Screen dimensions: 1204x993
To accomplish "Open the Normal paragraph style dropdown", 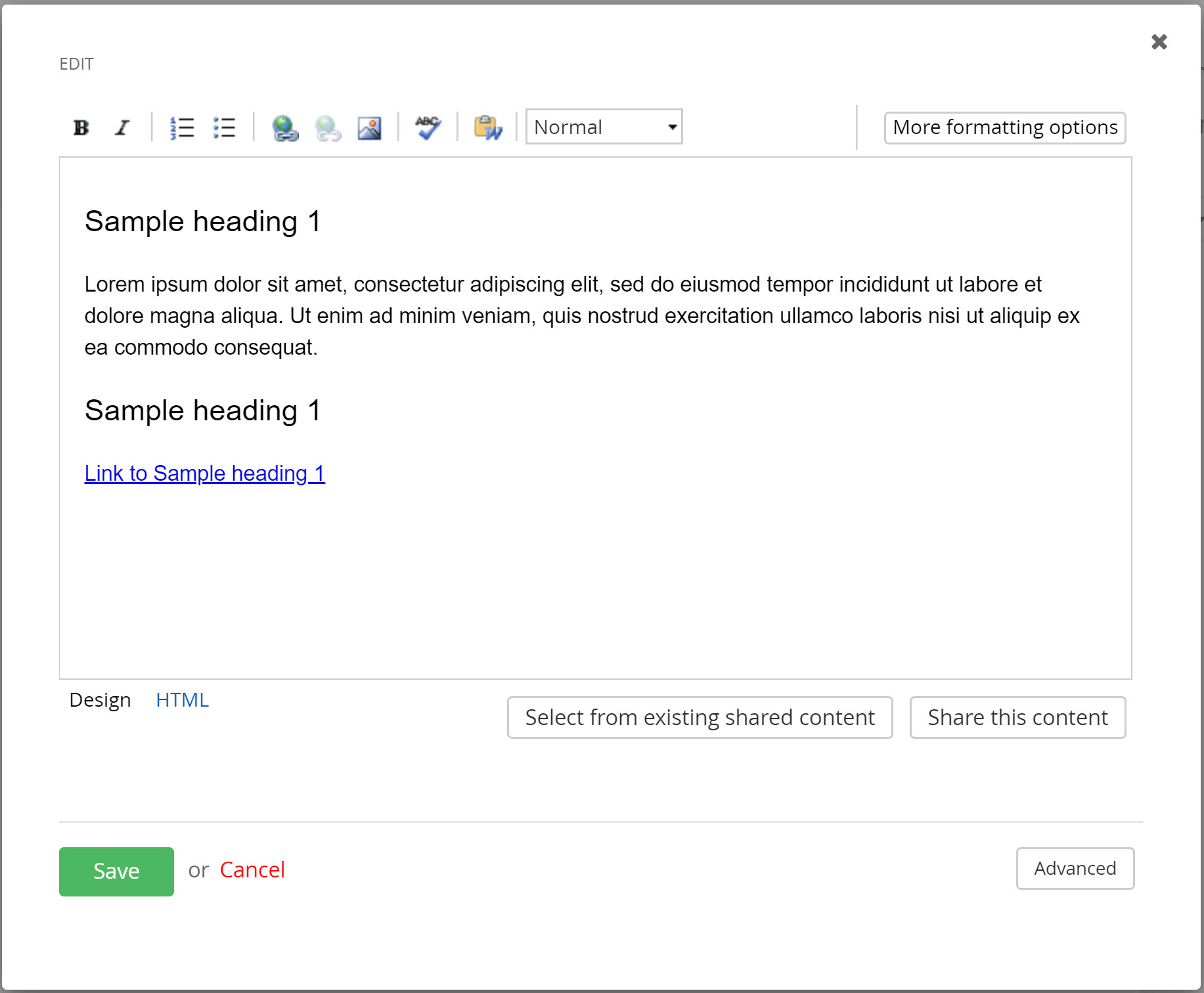I will (604, 127).
